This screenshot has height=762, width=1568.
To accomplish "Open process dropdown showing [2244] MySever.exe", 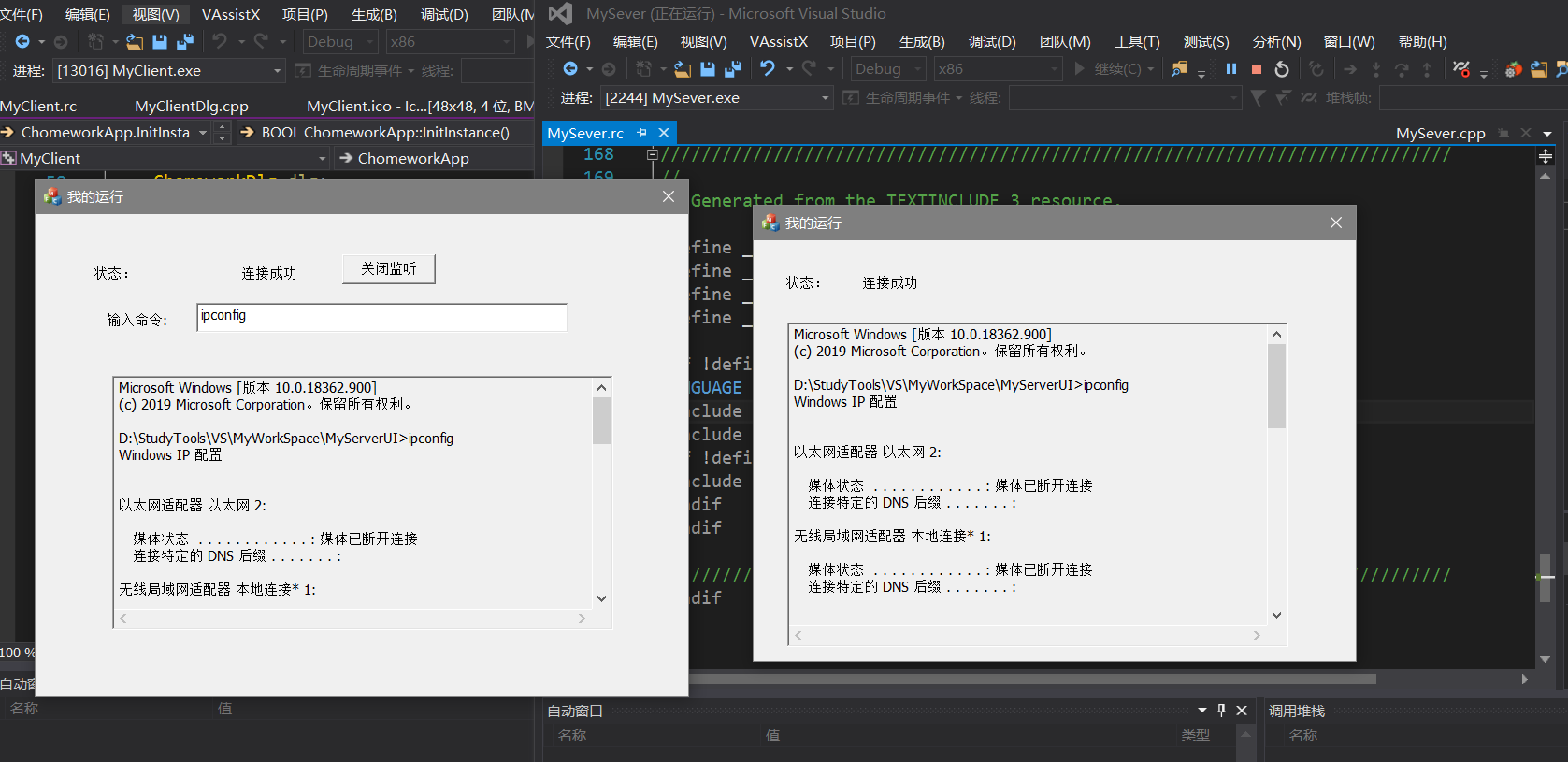I will pyautogui.click(x=716, y=98).
